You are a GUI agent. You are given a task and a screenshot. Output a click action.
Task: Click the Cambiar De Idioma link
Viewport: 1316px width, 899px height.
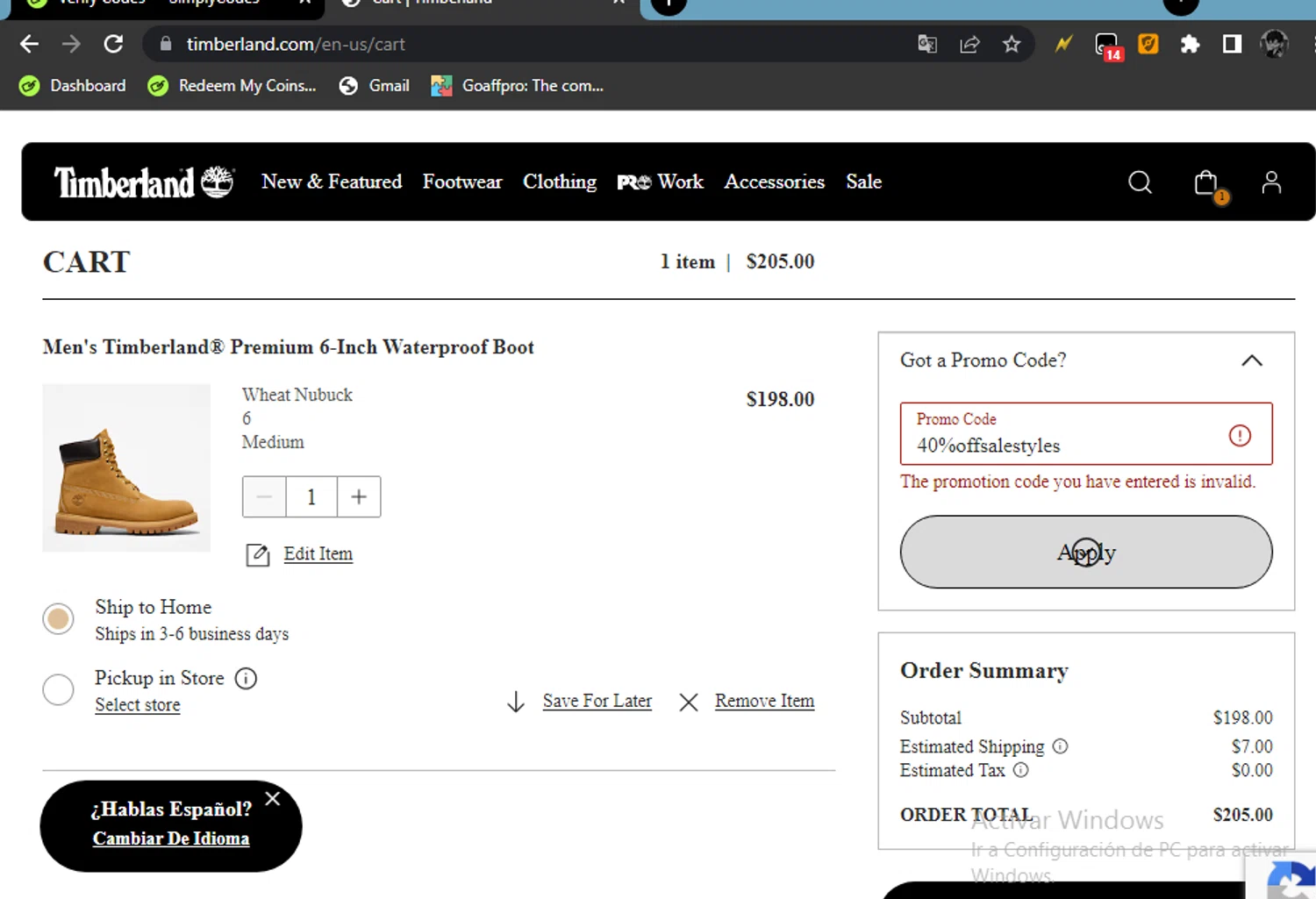click(171, 838)
